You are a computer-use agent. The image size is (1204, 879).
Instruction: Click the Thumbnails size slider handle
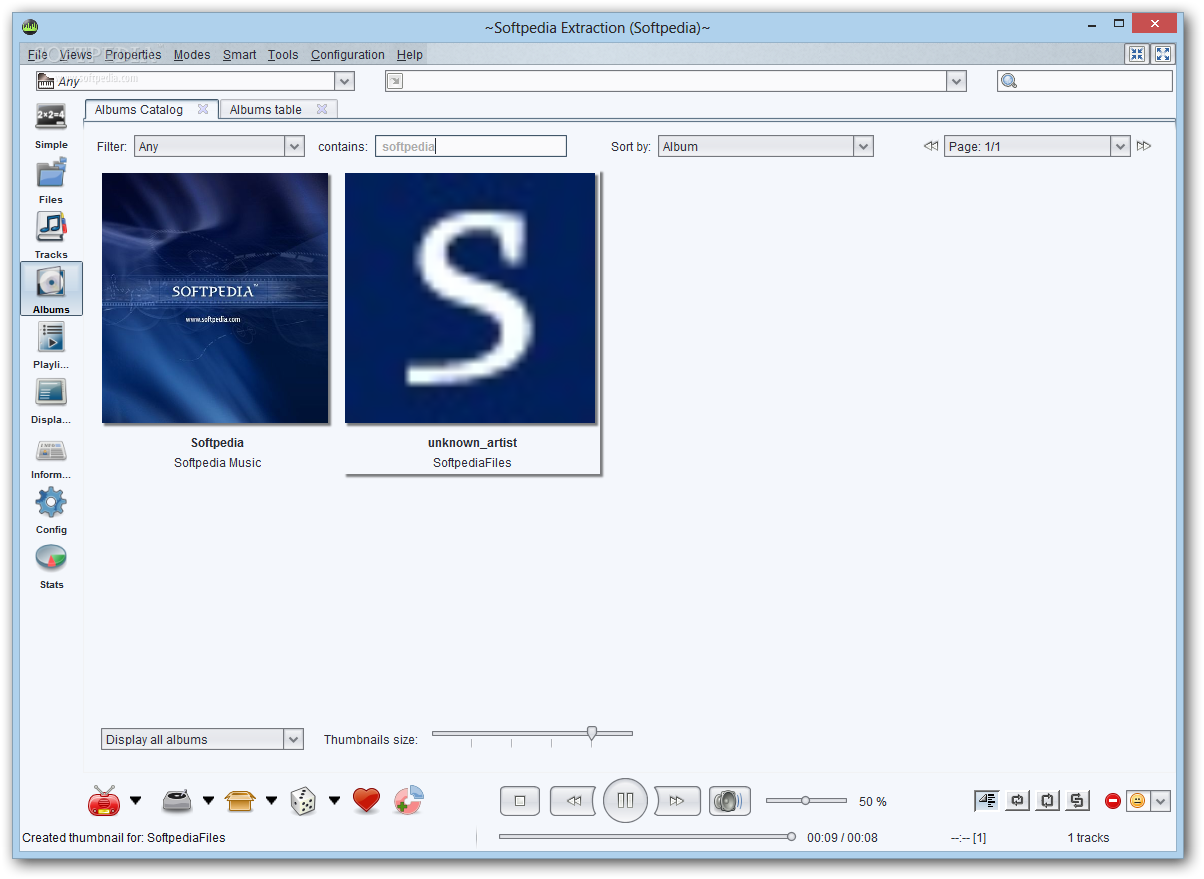592,735
